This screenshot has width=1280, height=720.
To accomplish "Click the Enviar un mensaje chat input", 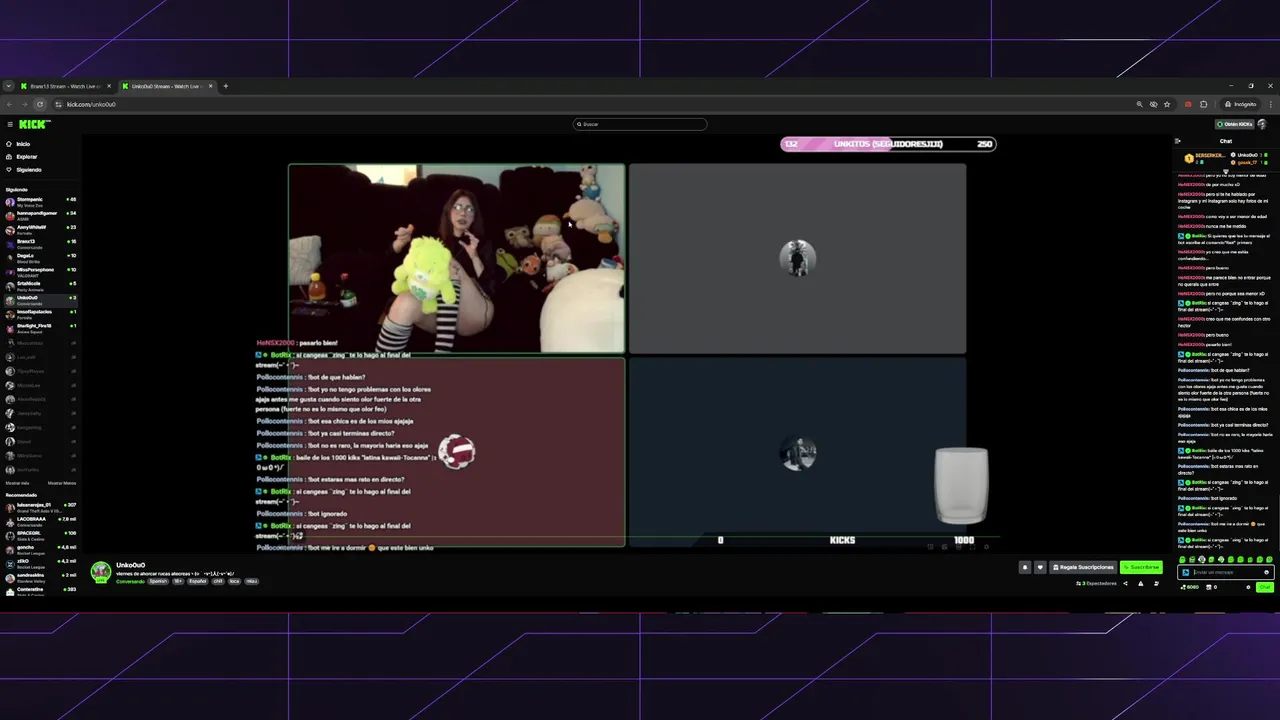I will tap(1225, 573).
